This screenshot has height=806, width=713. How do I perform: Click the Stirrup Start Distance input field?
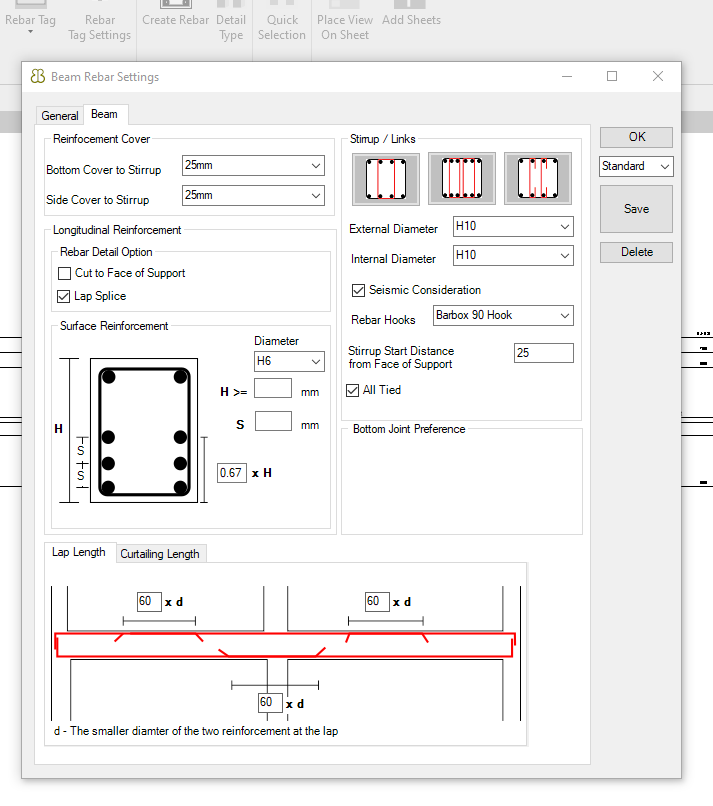pyautogui.click(x=543, y=353)
